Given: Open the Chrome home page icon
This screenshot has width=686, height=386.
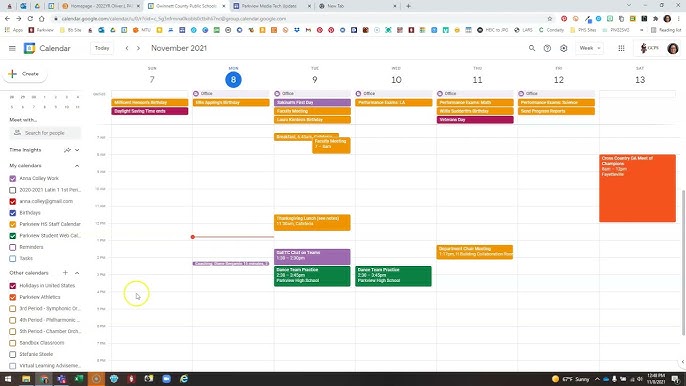Looking at the screenshot, I should pos(42,19).
